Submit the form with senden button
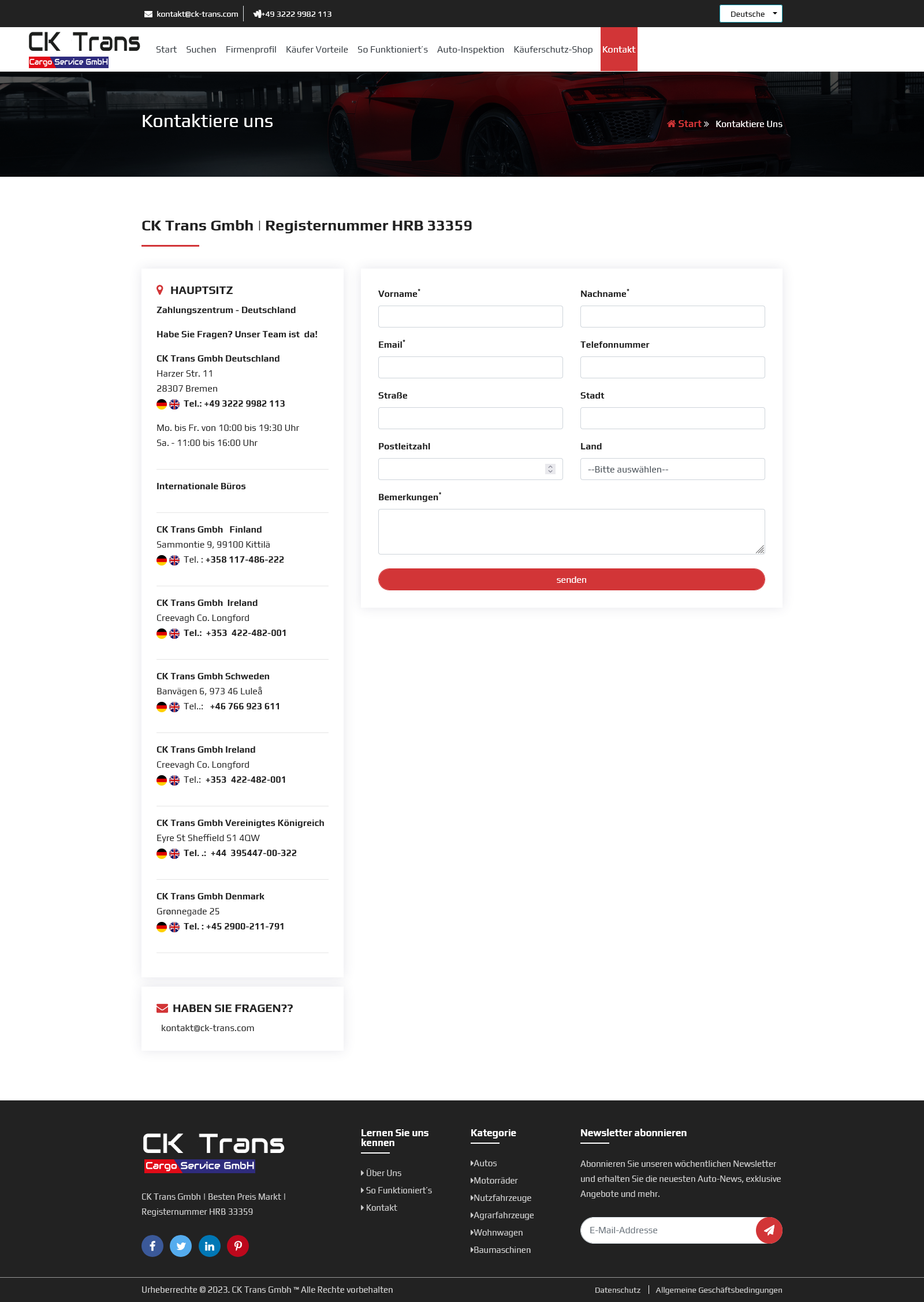The width and height of the screenshot is (924, 1302). 572,579
